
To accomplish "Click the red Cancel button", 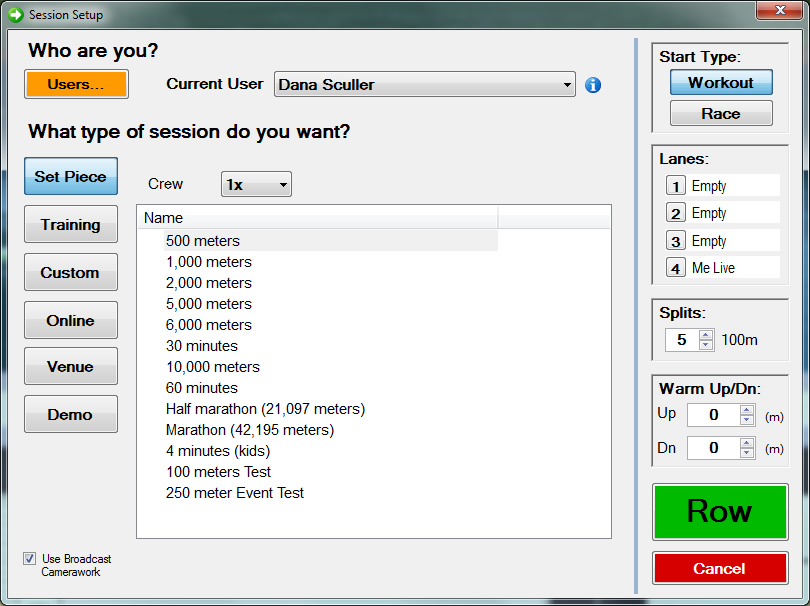I will point(719,569).
